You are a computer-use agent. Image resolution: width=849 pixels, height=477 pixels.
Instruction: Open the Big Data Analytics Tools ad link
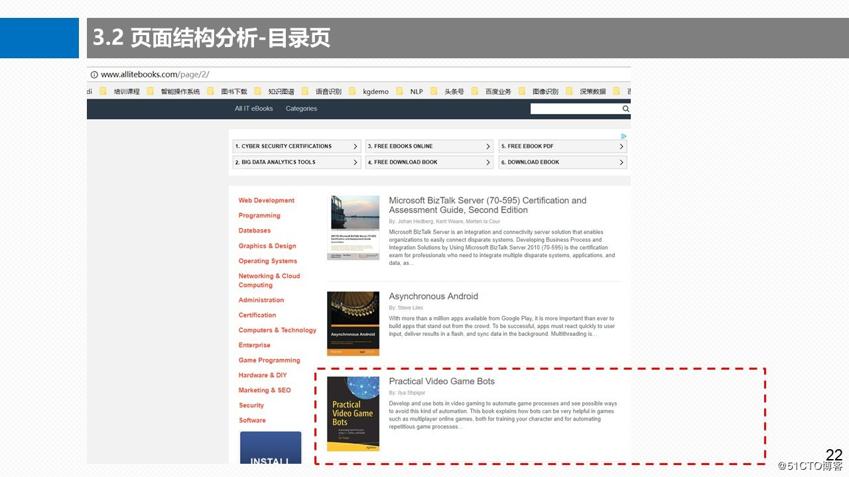pos(296,162)
